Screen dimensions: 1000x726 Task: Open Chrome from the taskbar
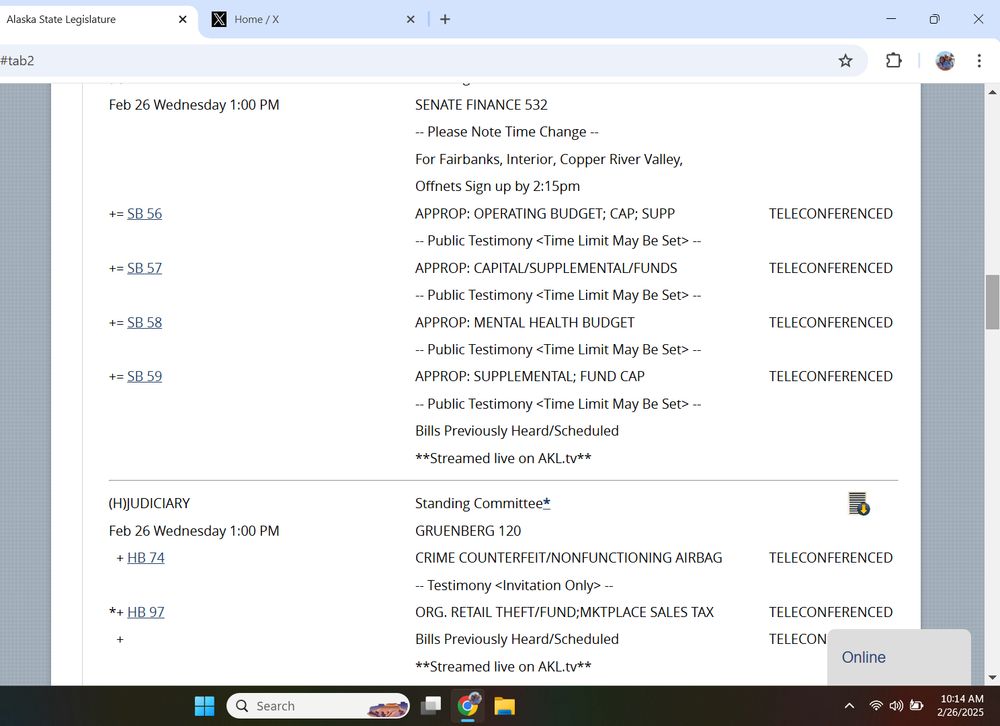click(x=468, y=706)
